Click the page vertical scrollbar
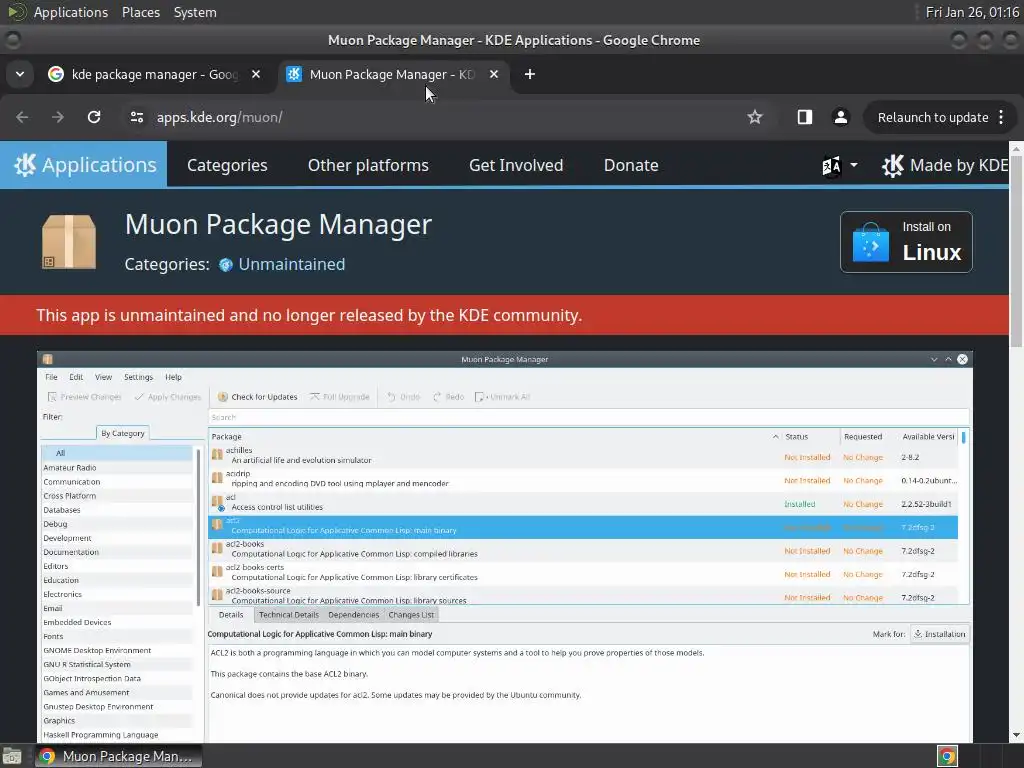 coord(1016,251)
